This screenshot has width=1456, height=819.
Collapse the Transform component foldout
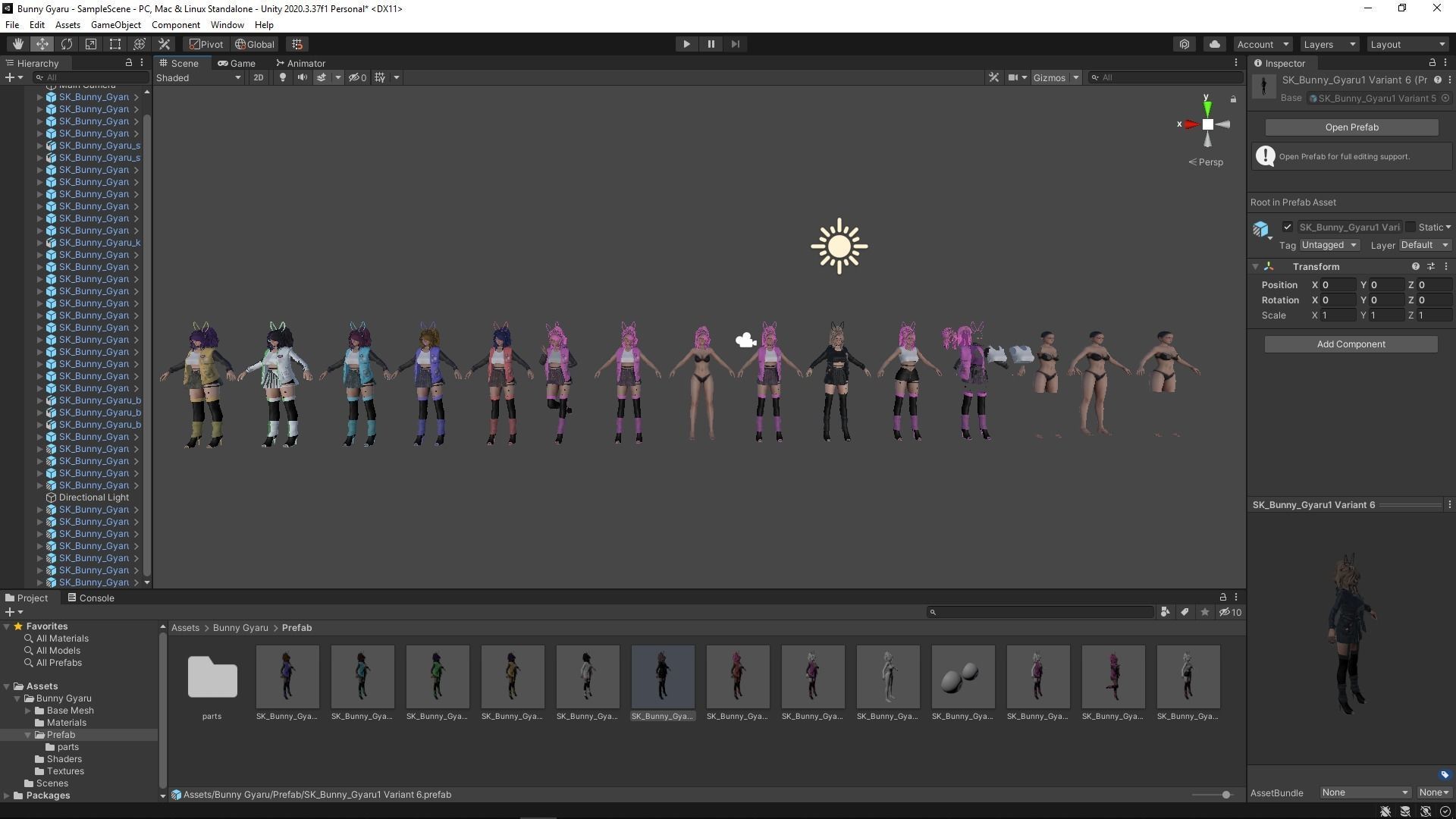pos(1256,267)
